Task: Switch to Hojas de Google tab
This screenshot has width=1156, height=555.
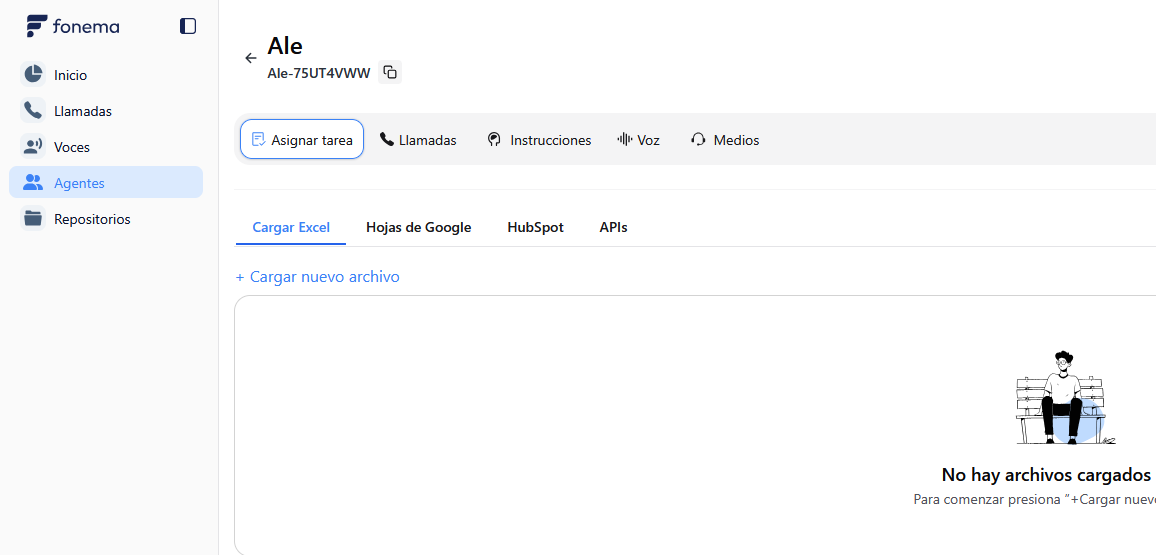Action: (x=418, y=227)
